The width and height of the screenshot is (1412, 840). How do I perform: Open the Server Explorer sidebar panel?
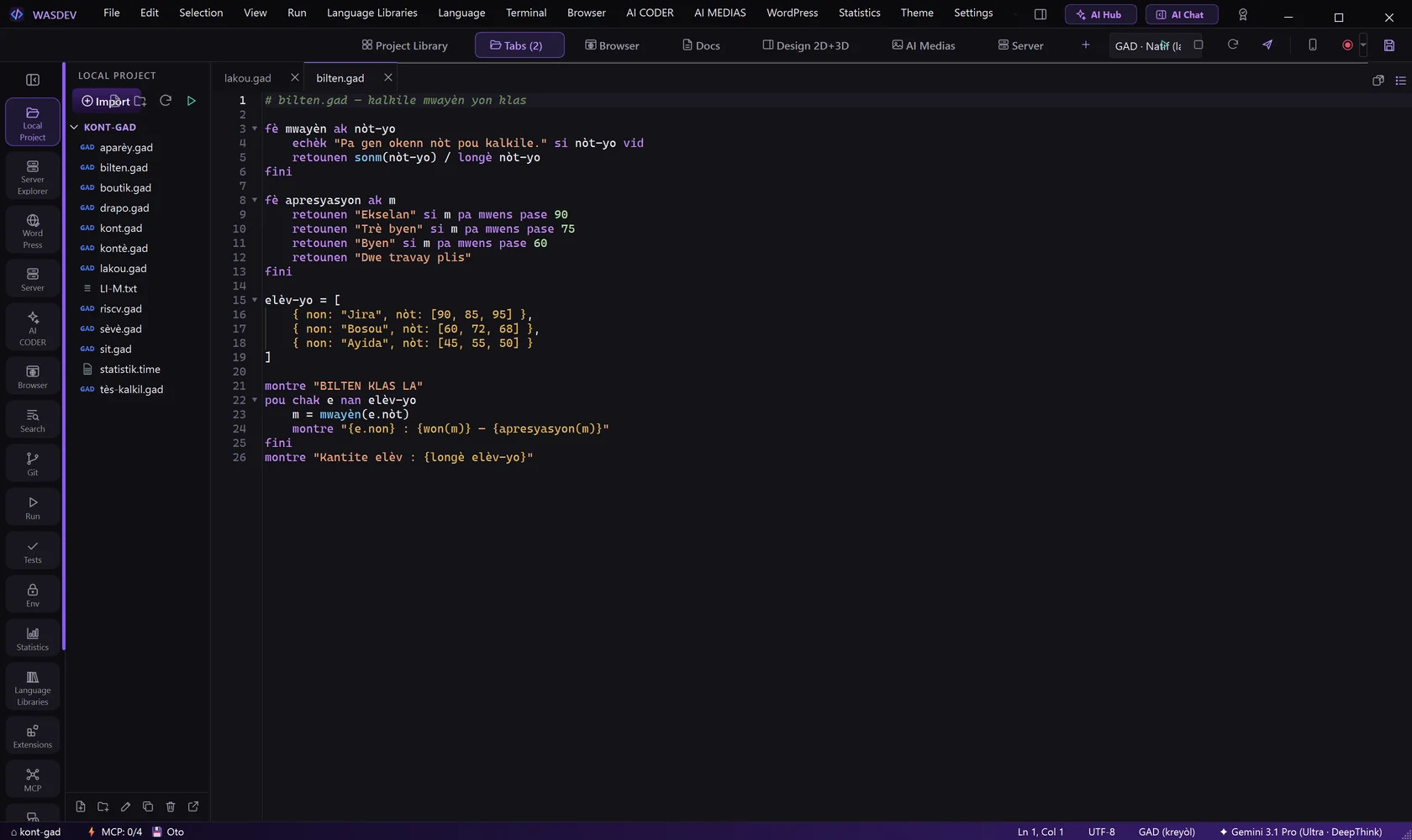click(33, 176)
